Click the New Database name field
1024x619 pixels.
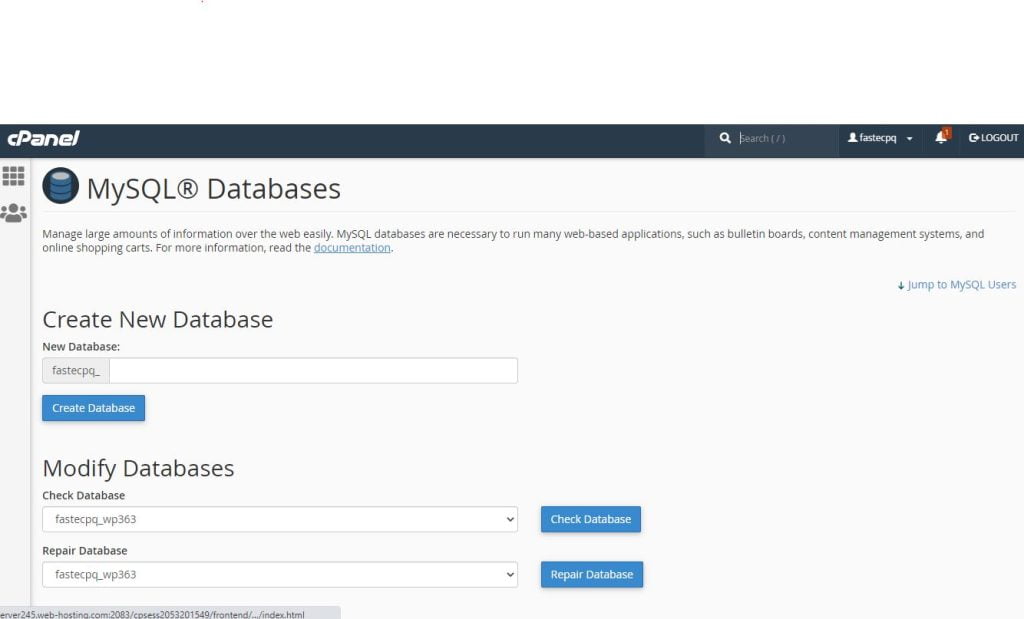(313, 370)
